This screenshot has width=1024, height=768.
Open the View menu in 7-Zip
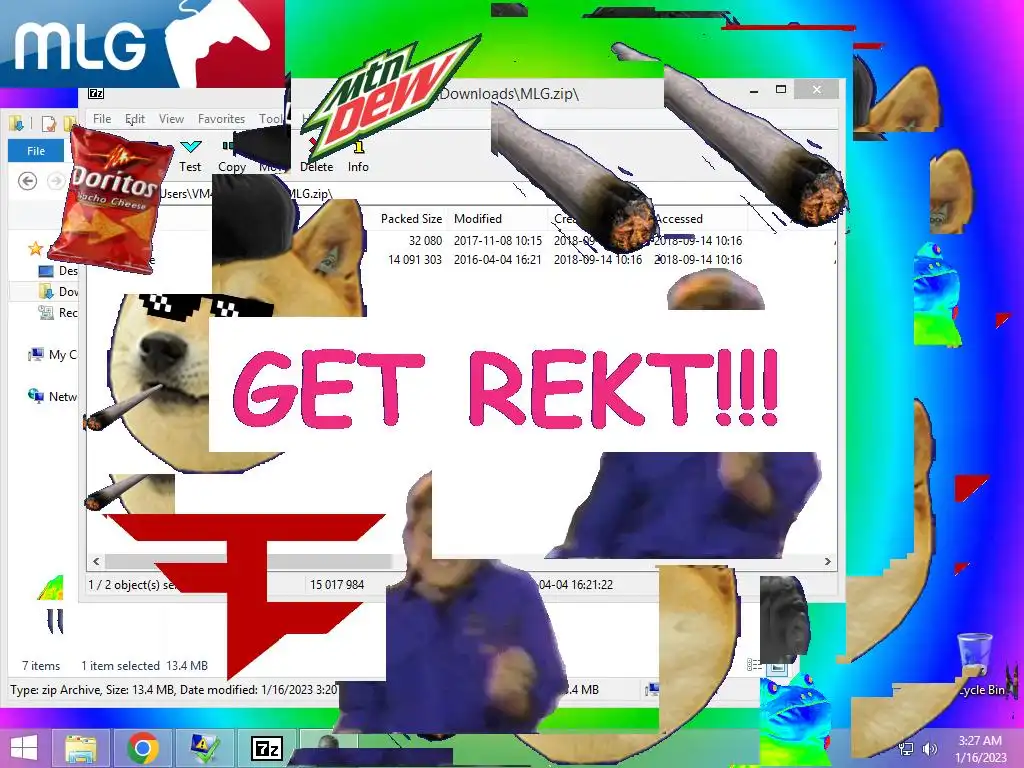pos(171,119)
